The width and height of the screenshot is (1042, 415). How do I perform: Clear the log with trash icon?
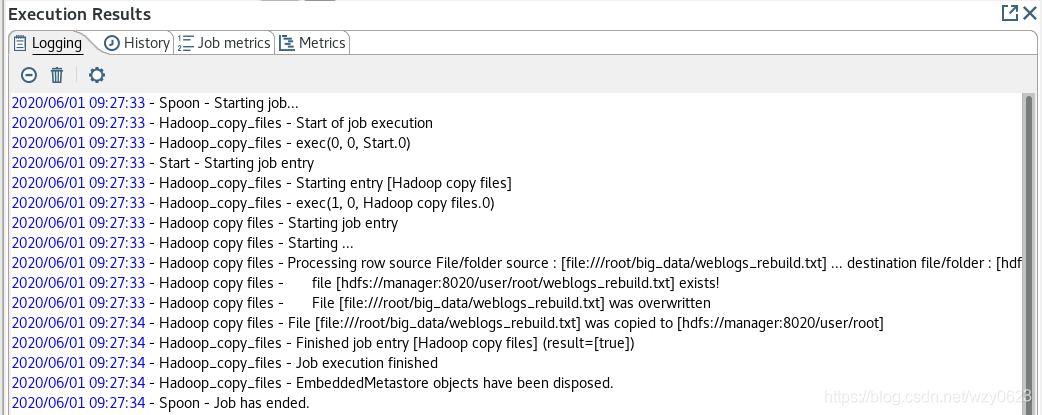coord(57,75)
